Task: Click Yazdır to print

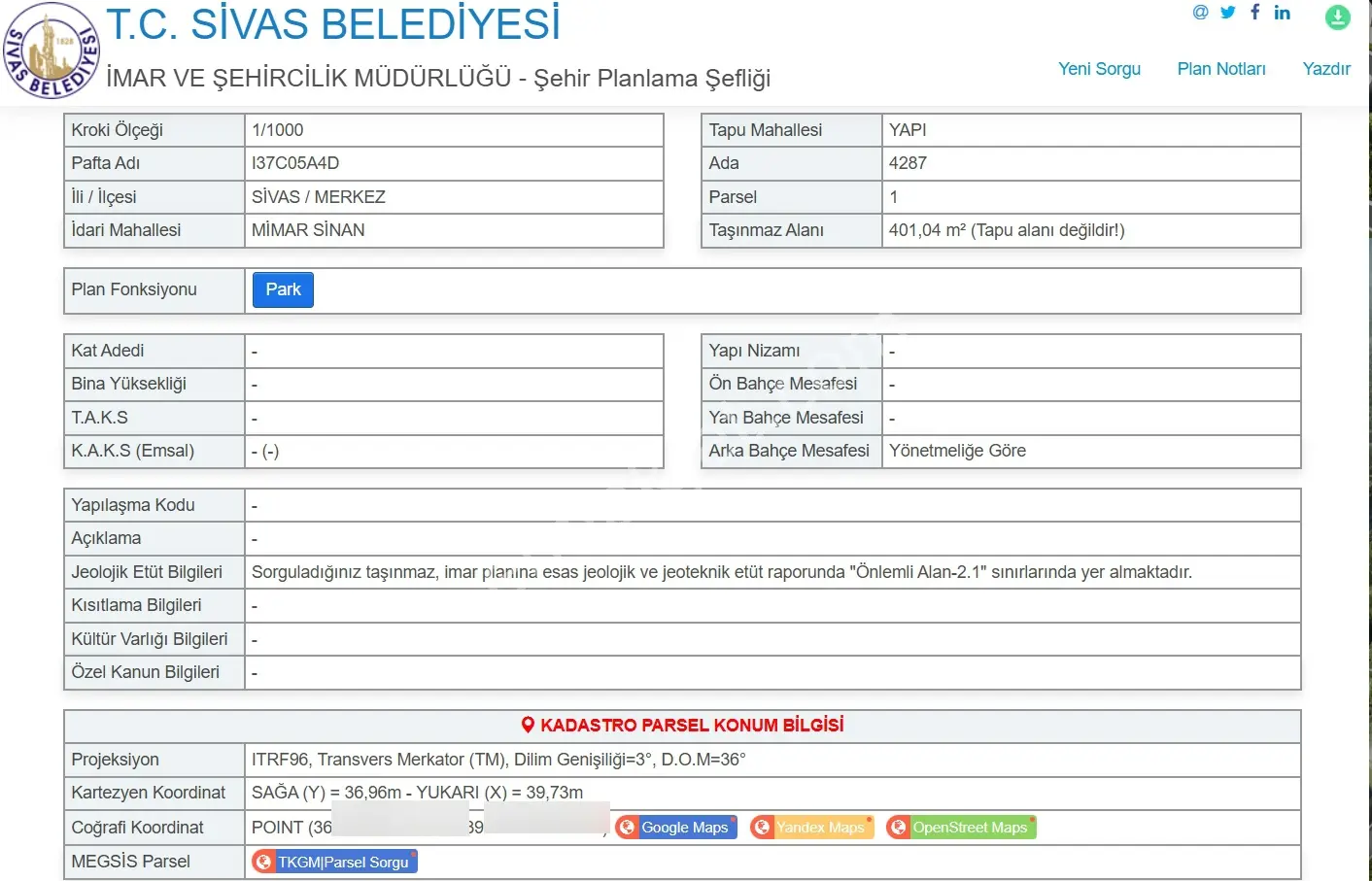Action: pyautogui.click(x=1326, y=69)
